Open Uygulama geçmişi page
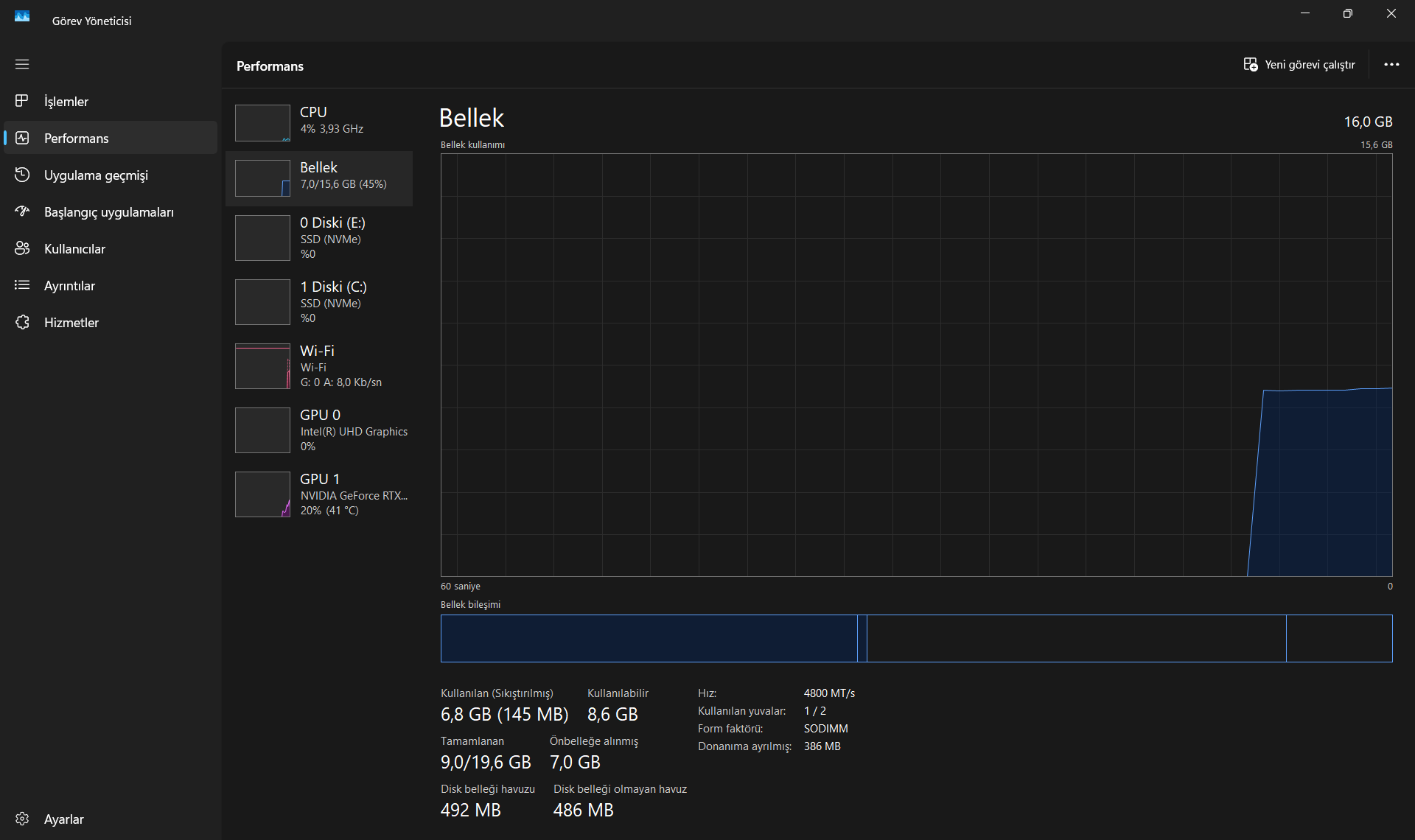Screen dimensions: 1415x840 [x=111, y=175]
